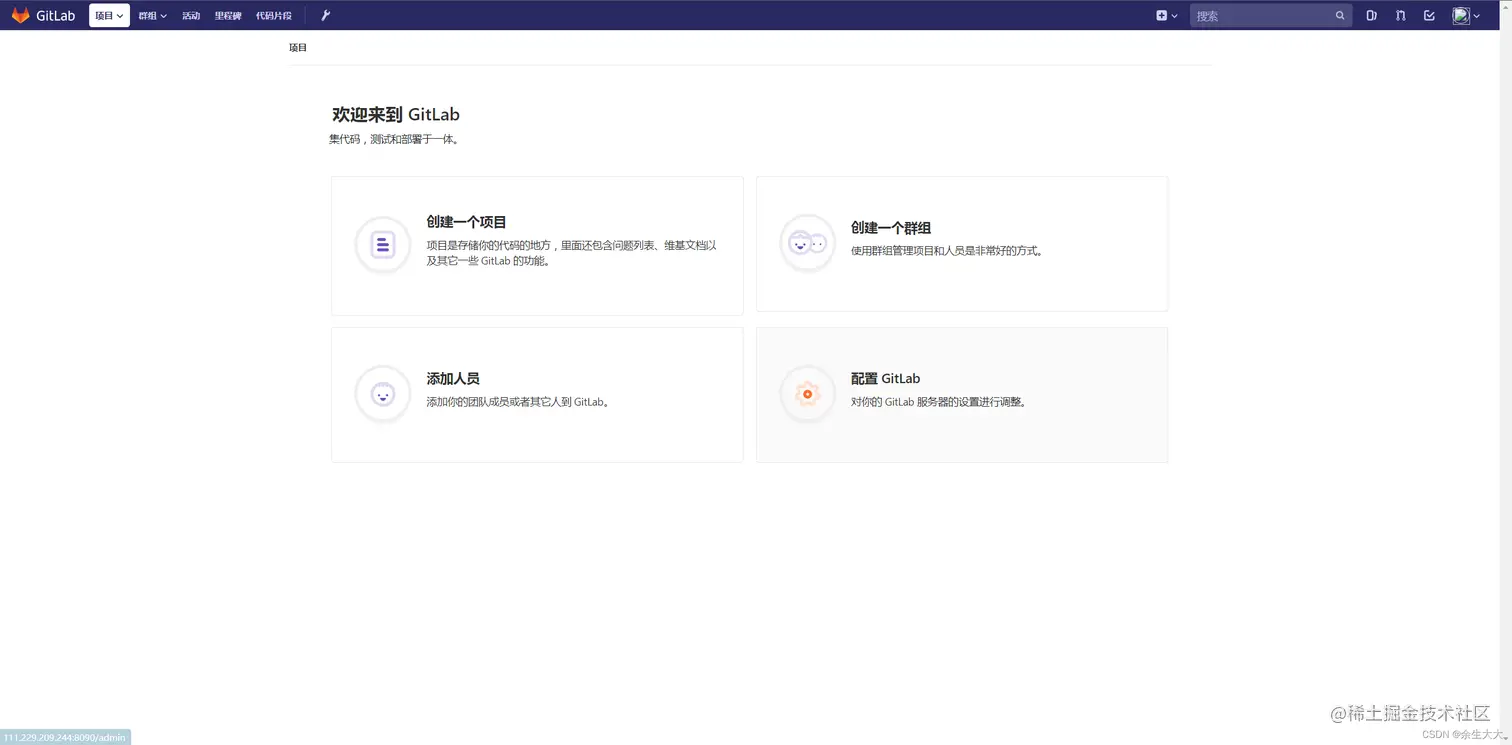
Task: Click the 创建一个群组 card title
Action: 891,228
